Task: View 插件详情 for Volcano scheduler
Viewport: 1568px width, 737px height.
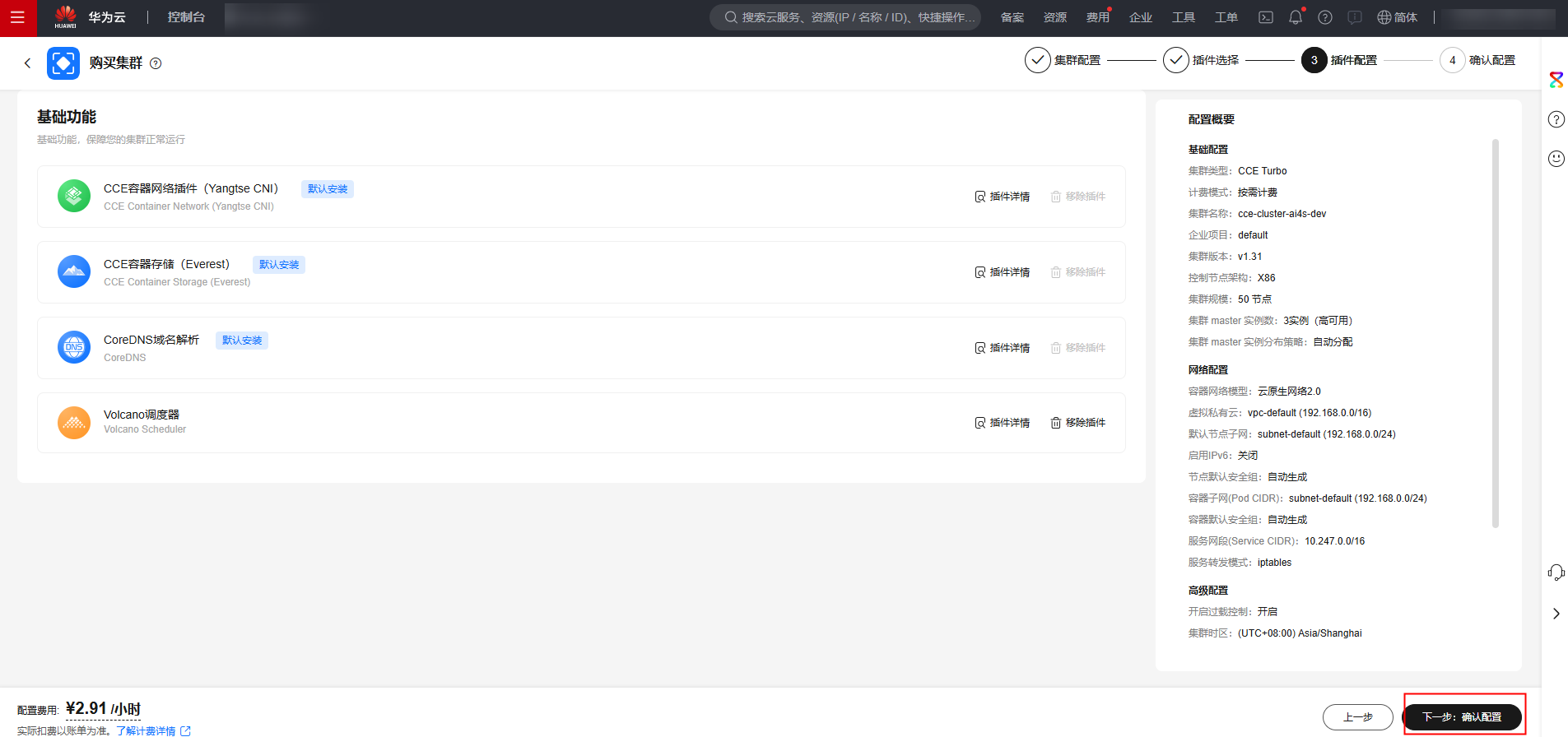Action: tap(1003, 423)
